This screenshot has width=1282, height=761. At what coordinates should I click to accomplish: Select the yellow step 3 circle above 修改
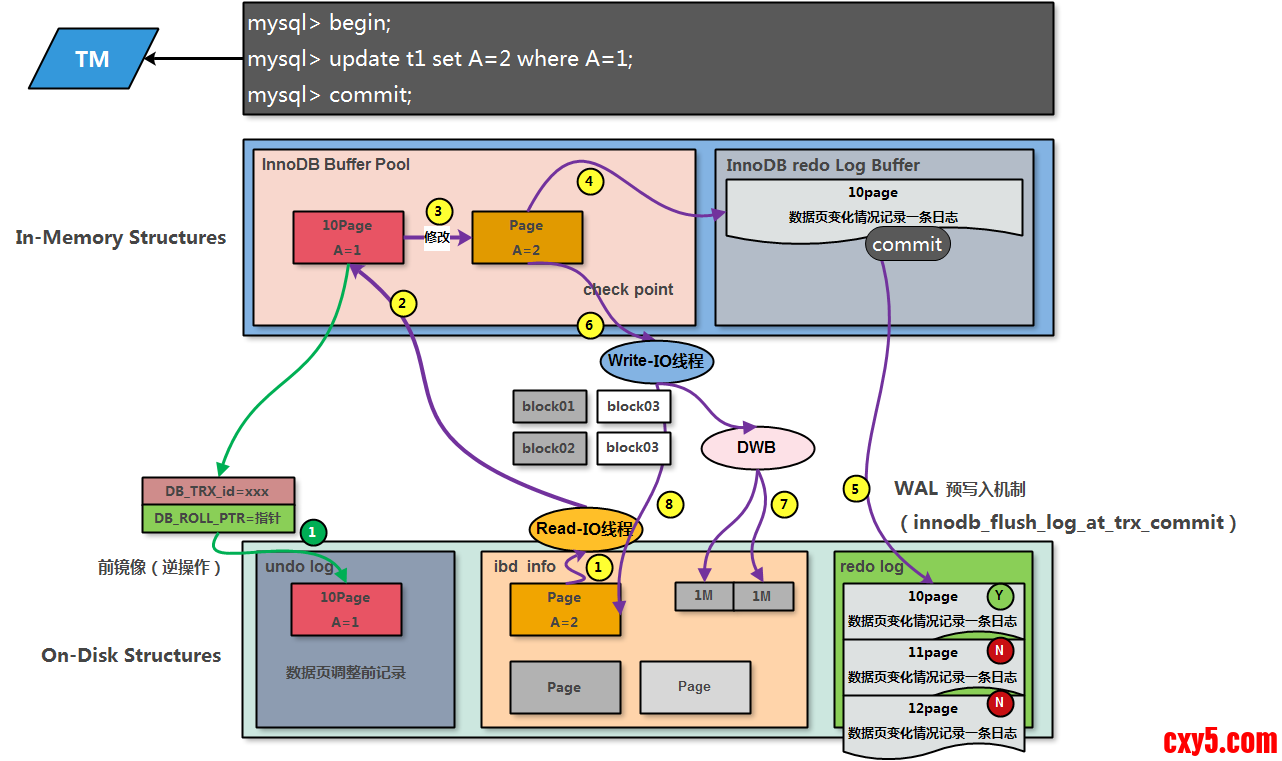tap(438, 212)
